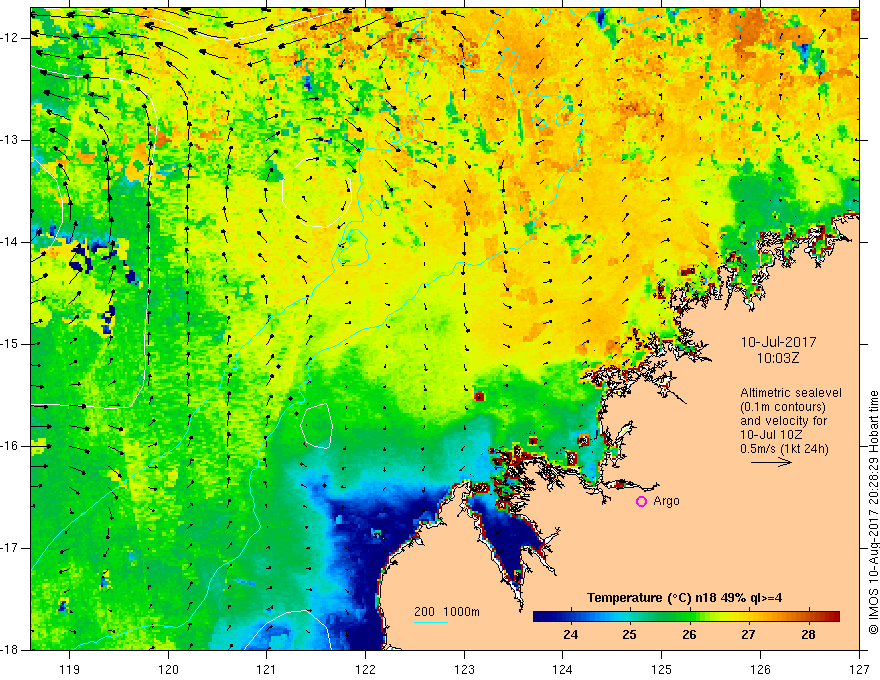Image resolution: width=880 pixels, height=680 pixels.
Task: Click the velocity scale reference arrow
Action: click(771, 462)
